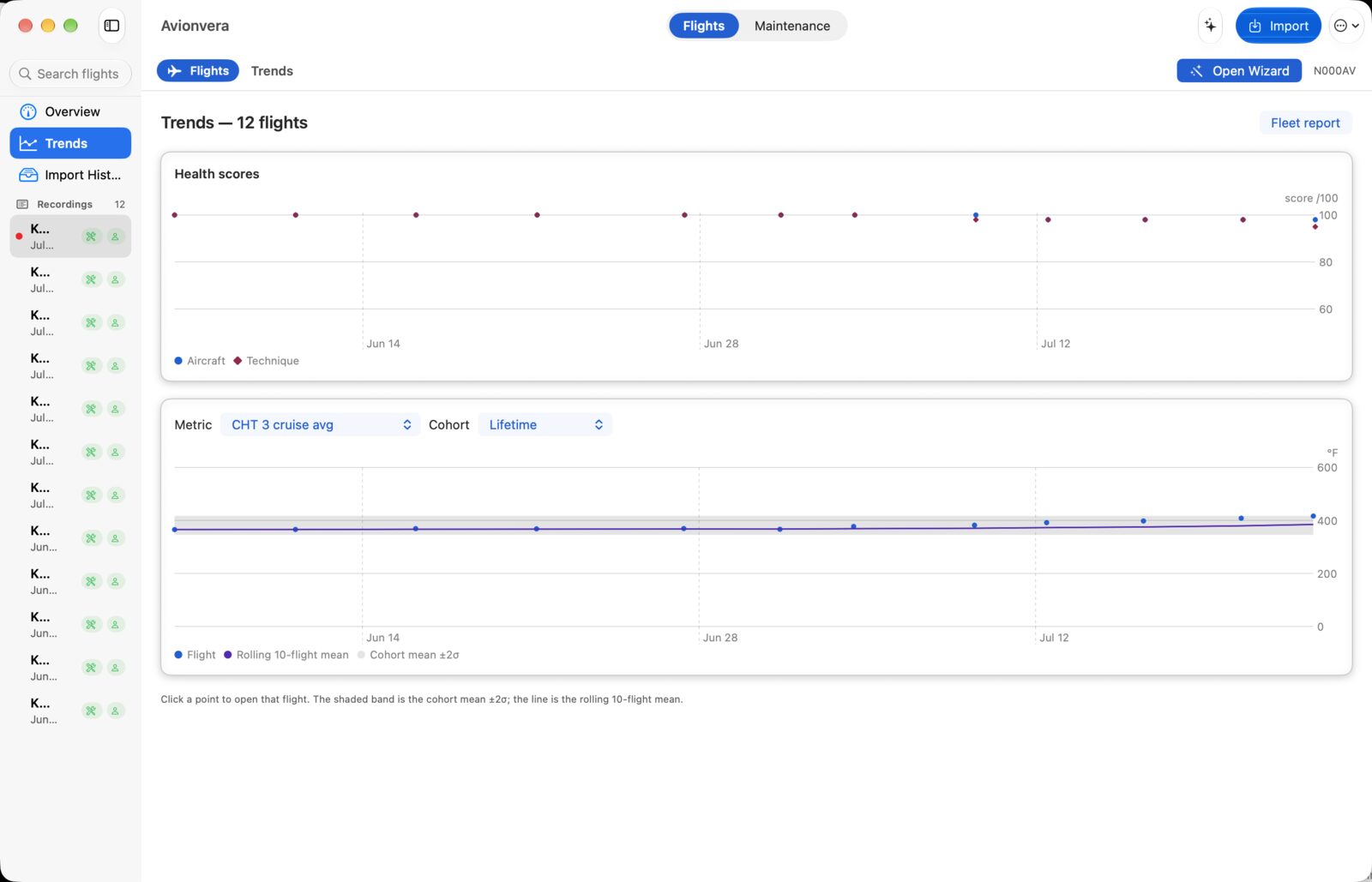Expand the CHT 3 cruise avg metric dropdown
Image resolution: width=1372 pixels, height=882 pixels.
(320, 424)
